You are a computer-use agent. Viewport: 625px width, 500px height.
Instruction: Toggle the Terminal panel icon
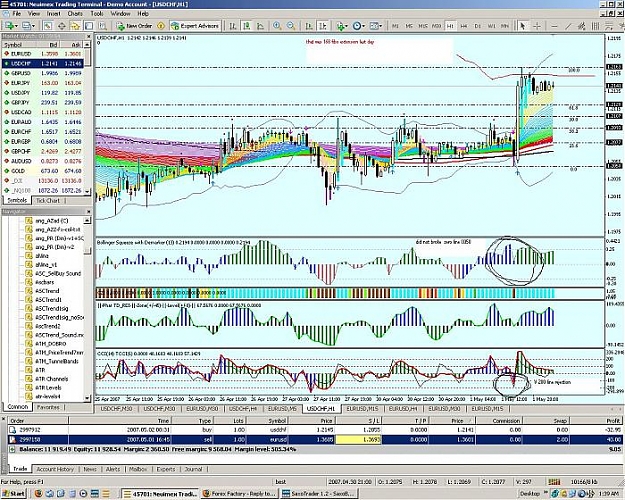coord(88,26)
